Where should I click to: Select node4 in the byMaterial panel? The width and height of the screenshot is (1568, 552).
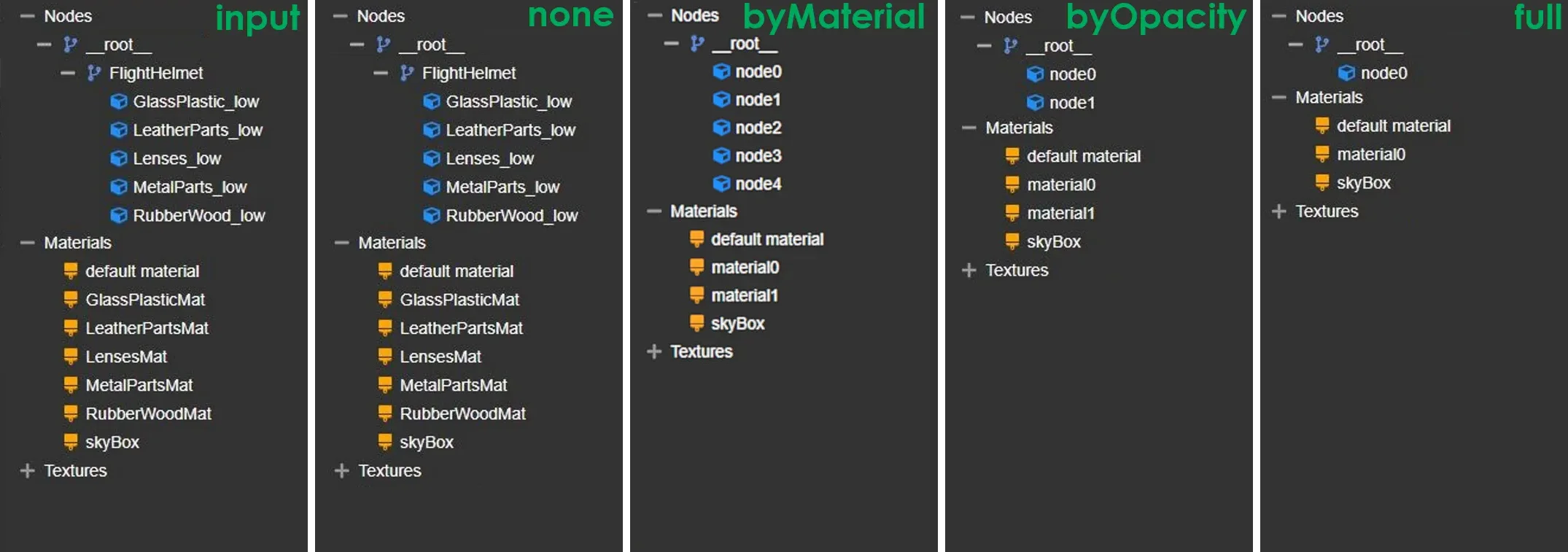point(758,184)
